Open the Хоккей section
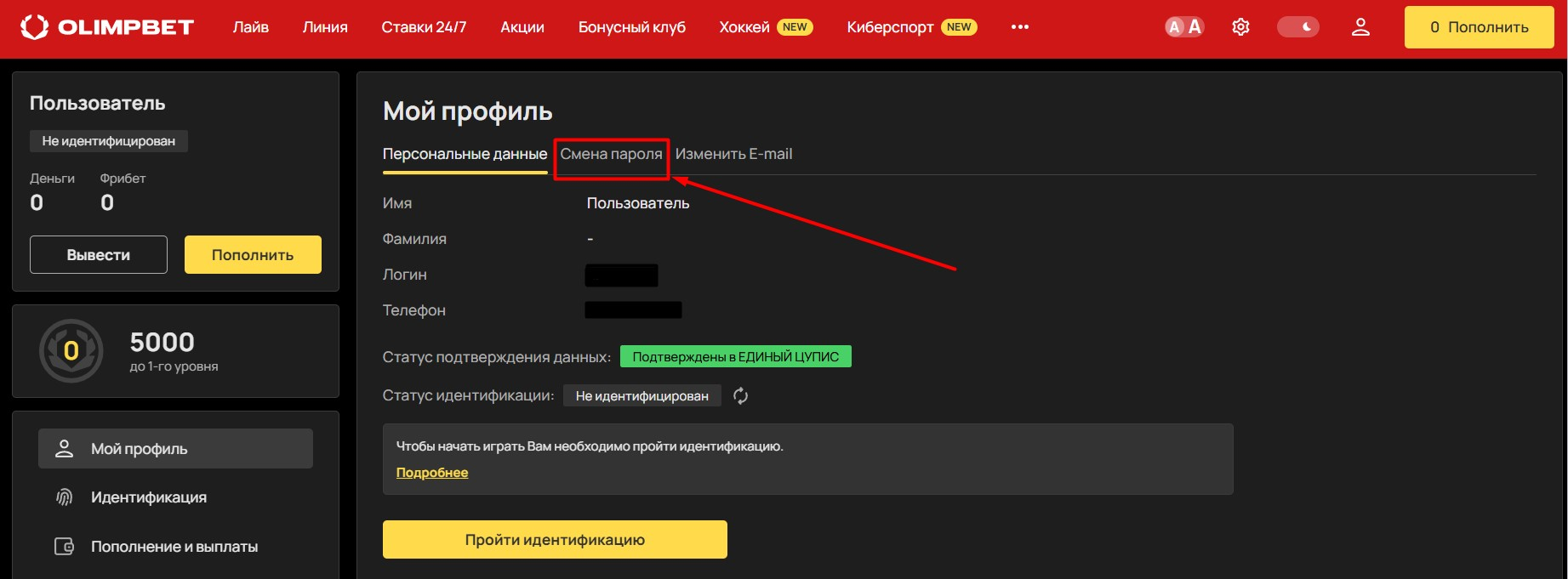Viewport: 1568px width, 579px height. [744, 27]
